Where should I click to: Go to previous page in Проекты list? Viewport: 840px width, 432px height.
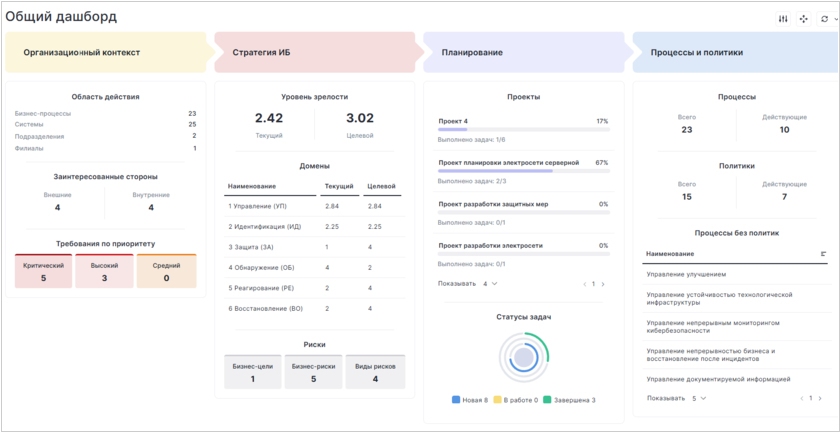click(x=584, y=284)
